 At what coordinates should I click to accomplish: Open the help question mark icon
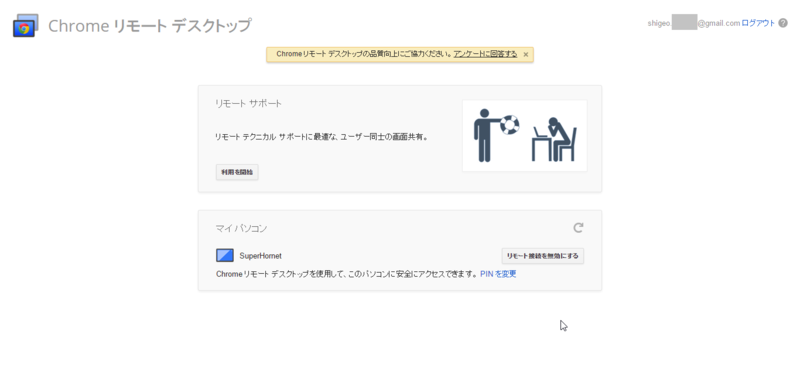[x=783, y=23]
